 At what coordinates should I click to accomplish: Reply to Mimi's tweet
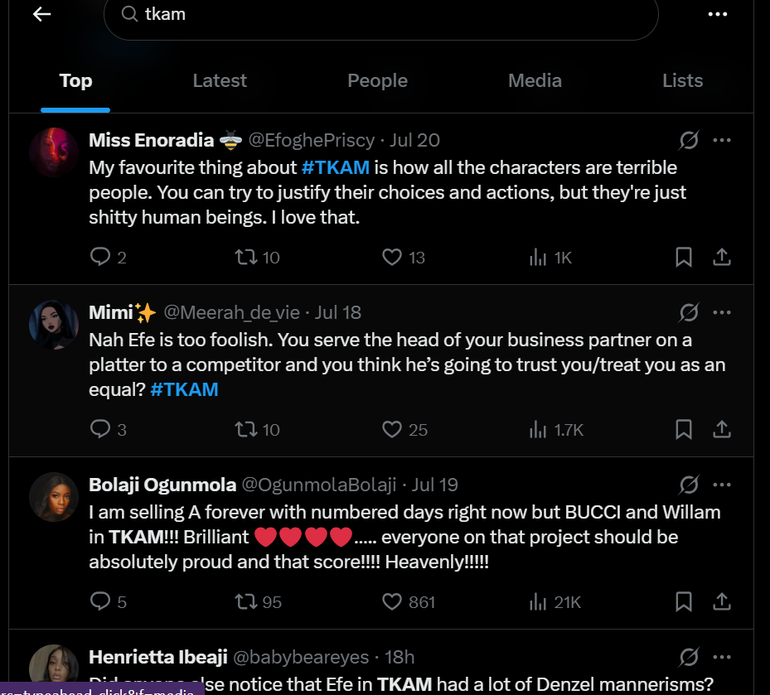tap(100, 429)
